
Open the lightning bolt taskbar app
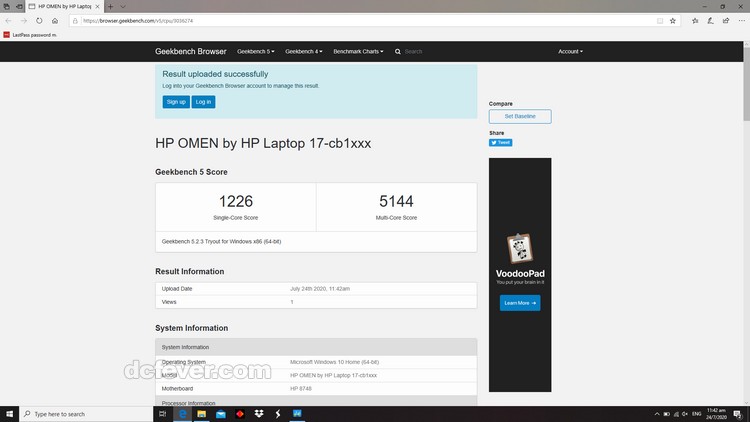click(x=278, y=414)
